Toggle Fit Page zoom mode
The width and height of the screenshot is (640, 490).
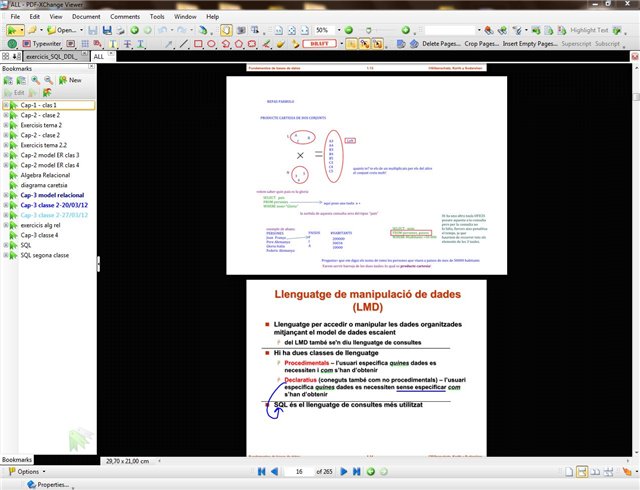(x=292, y=30)
